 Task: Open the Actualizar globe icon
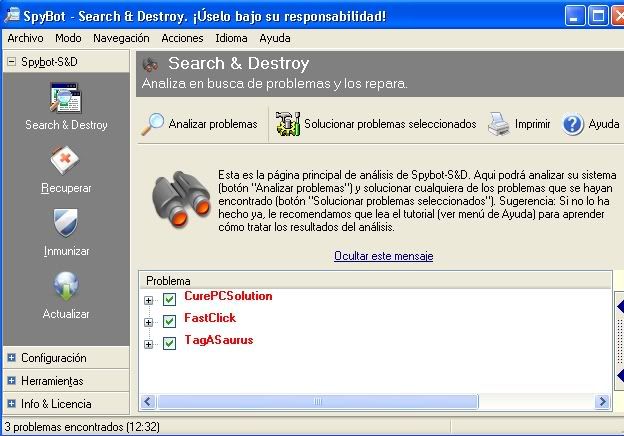[66, 286]
